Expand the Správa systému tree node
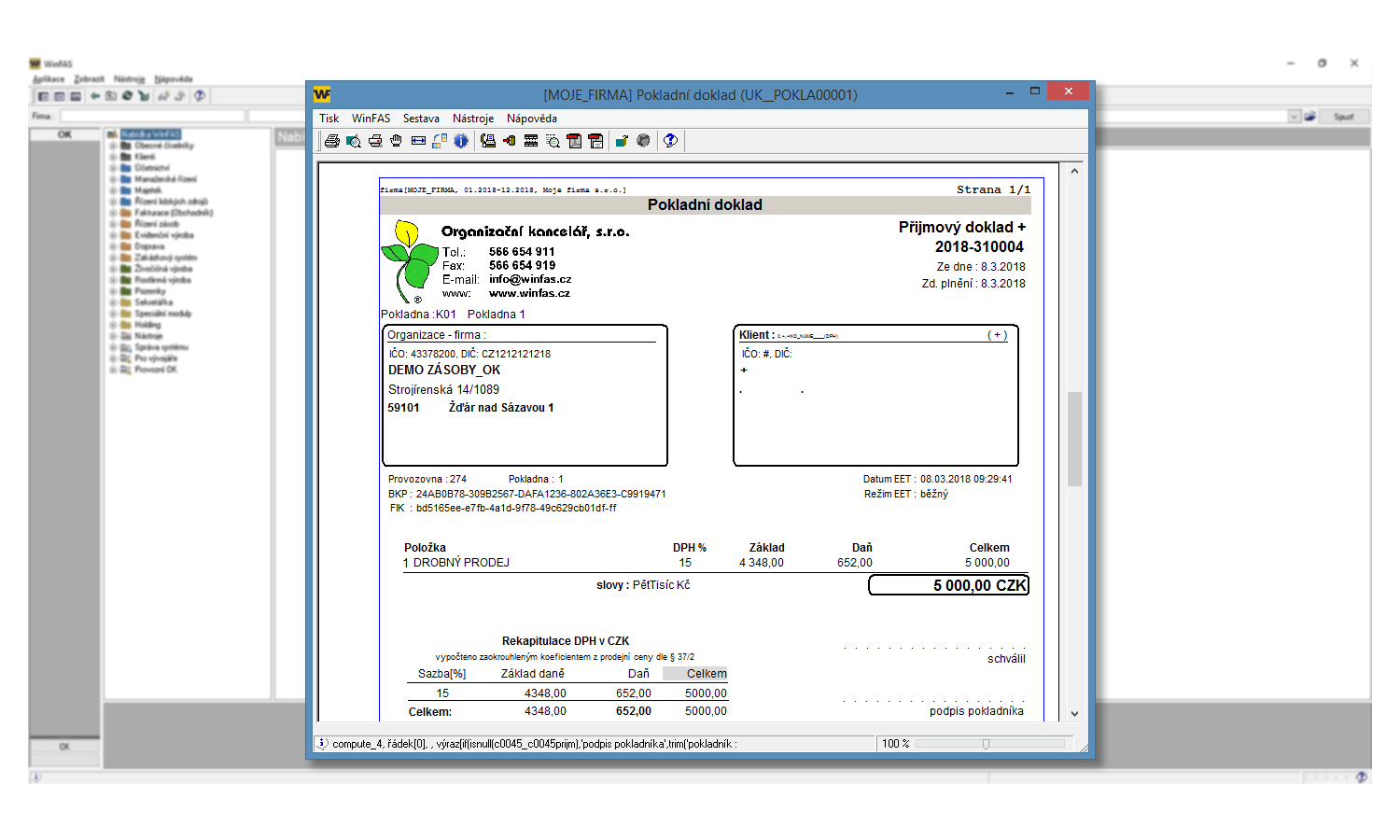This screenshot has width=1400, height=840. (113, 347)
